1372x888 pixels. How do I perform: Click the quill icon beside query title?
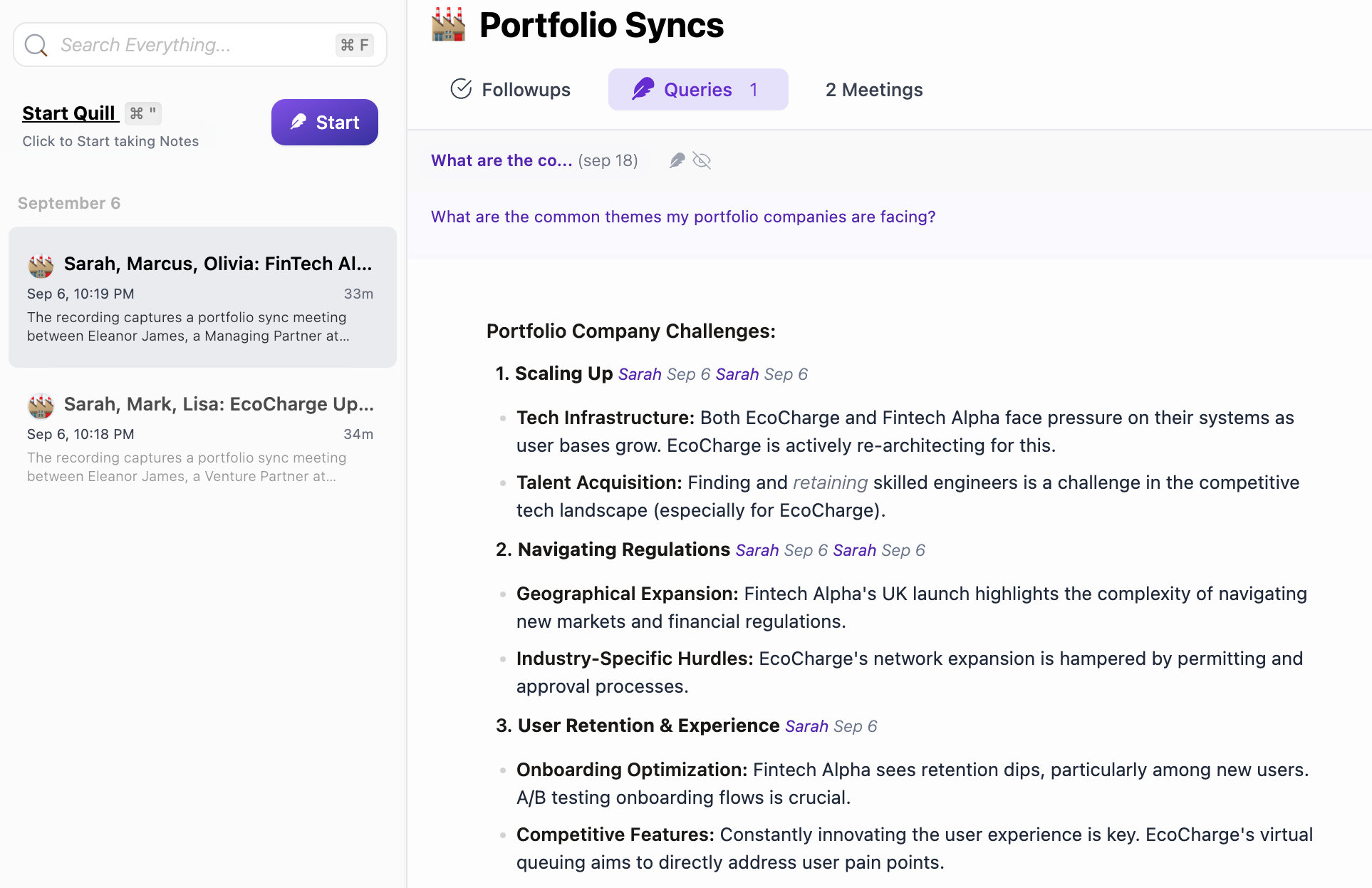pos(677,160)
